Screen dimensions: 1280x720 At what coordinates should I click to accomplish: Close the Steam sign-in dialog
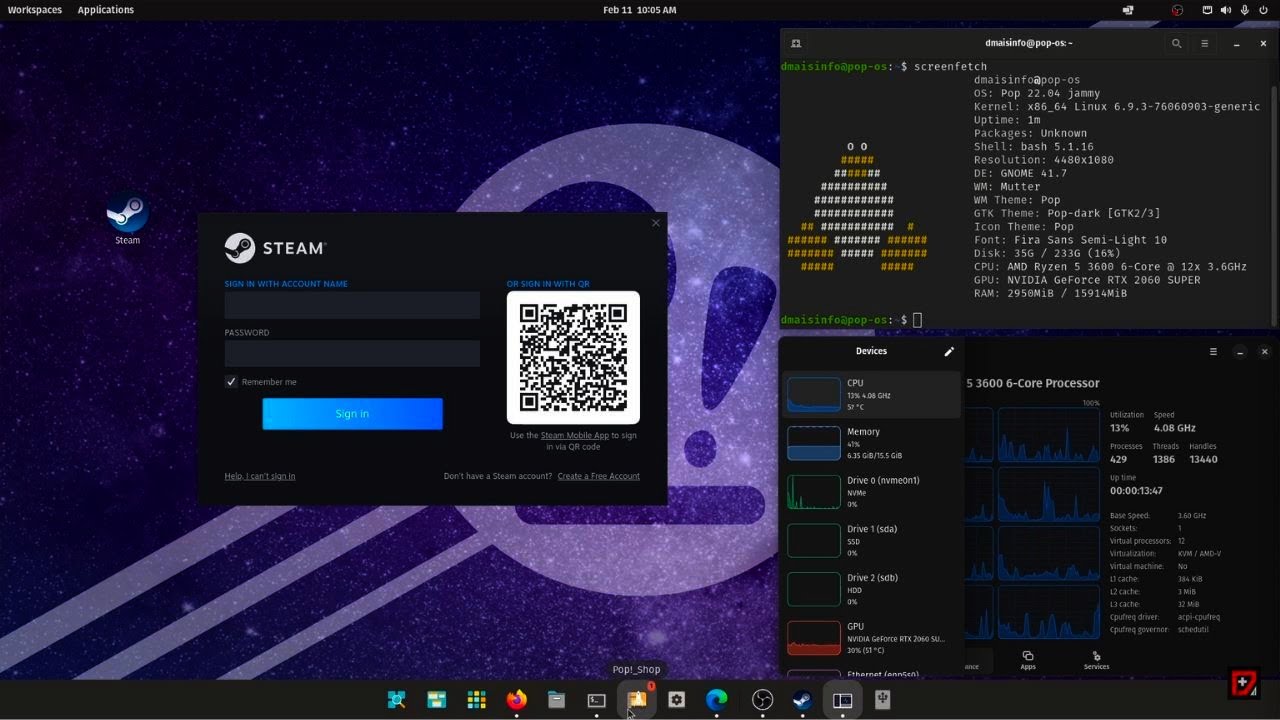656,223
